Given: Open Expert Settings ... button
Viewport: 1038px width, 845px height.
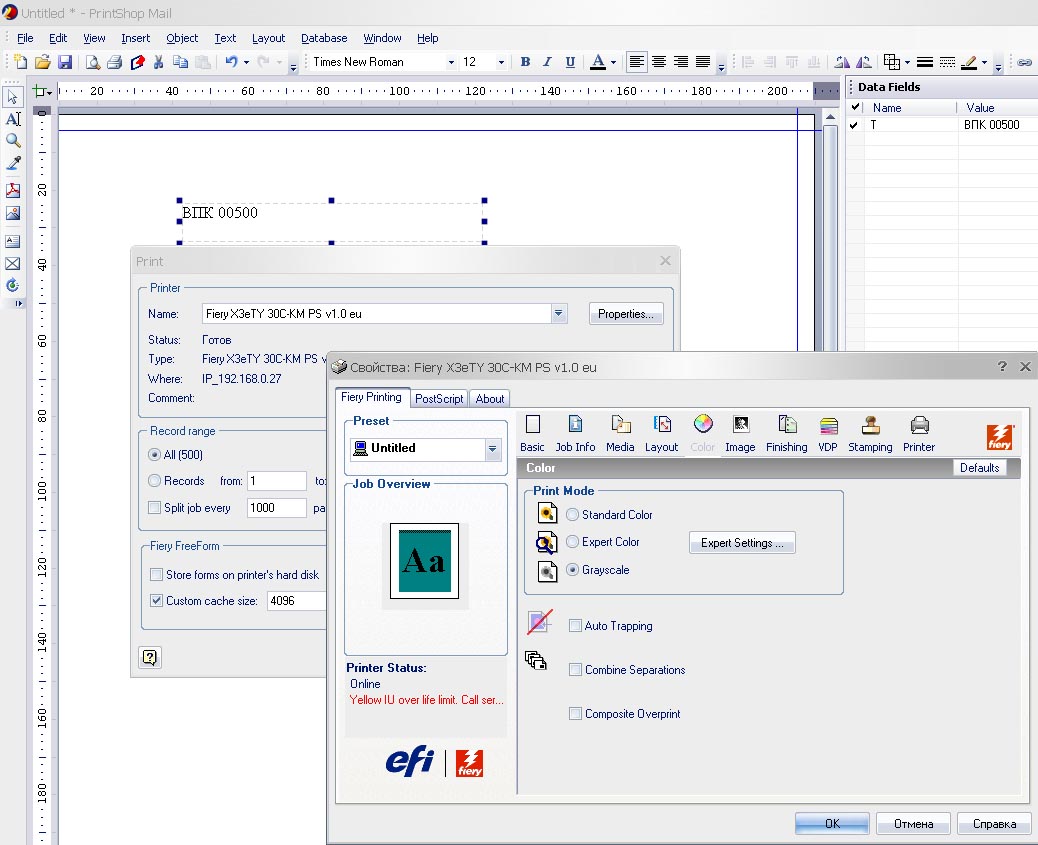Looking at the screenshot, I should (x=742, y=543).
